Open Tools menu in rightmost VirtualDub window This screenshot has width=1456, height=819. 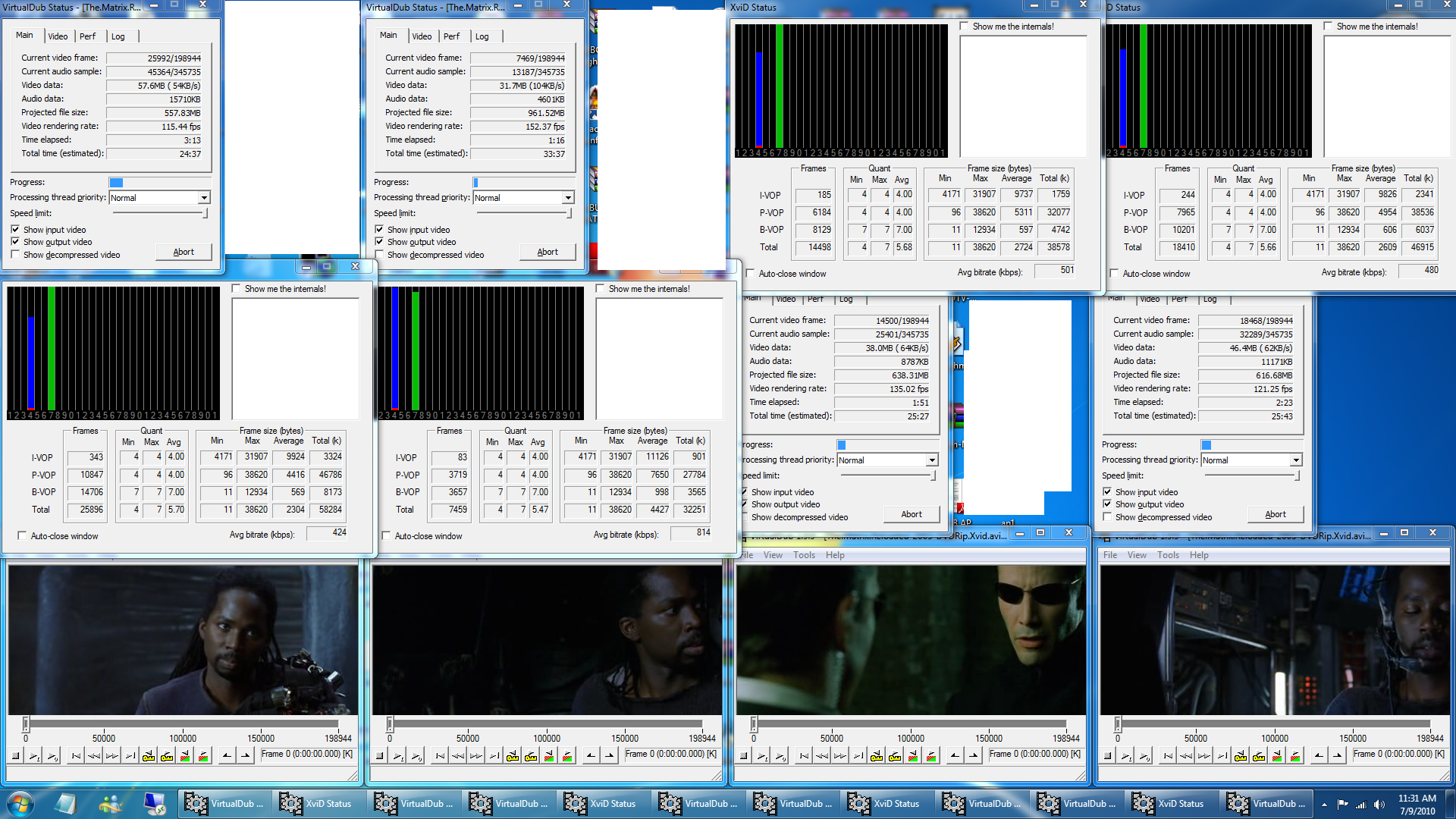[1168, 555]
